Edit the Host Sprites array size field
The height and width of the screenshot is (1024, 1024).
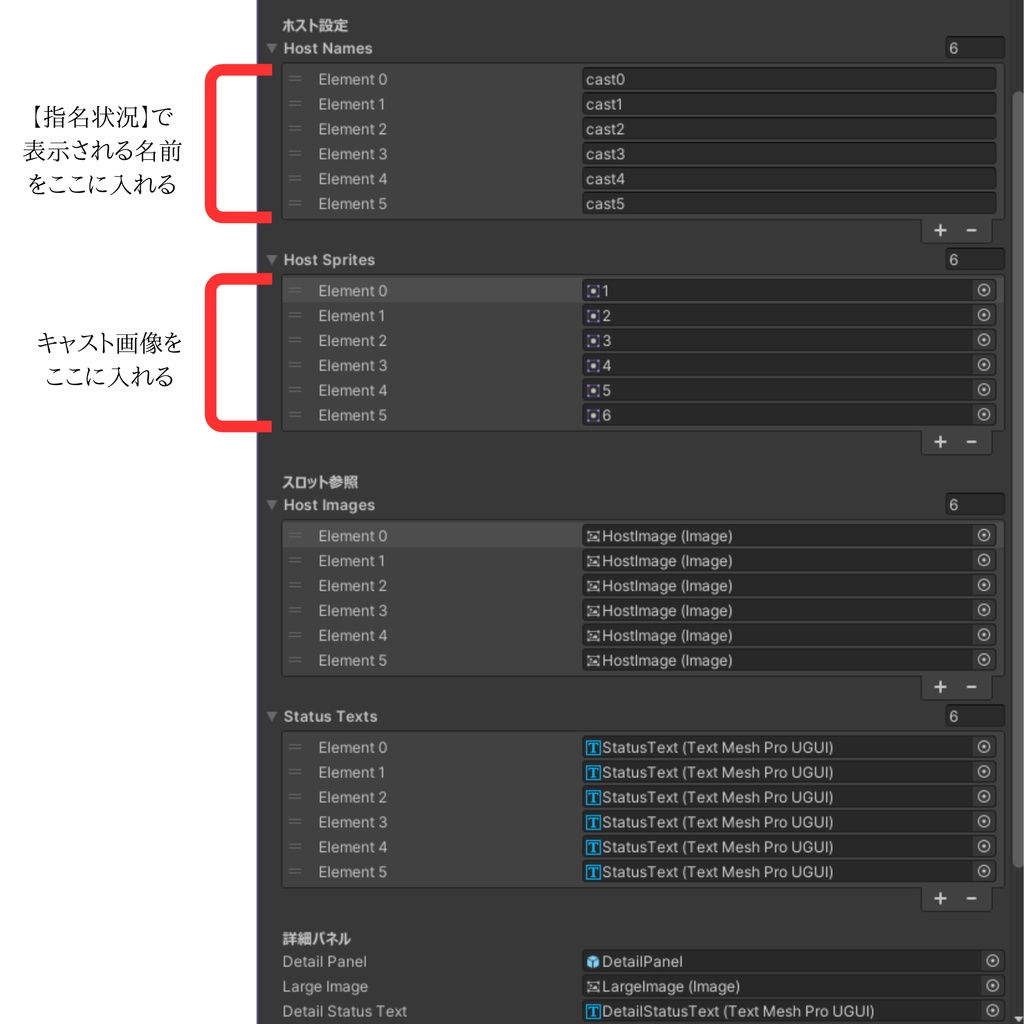click(x=974, y=260)
